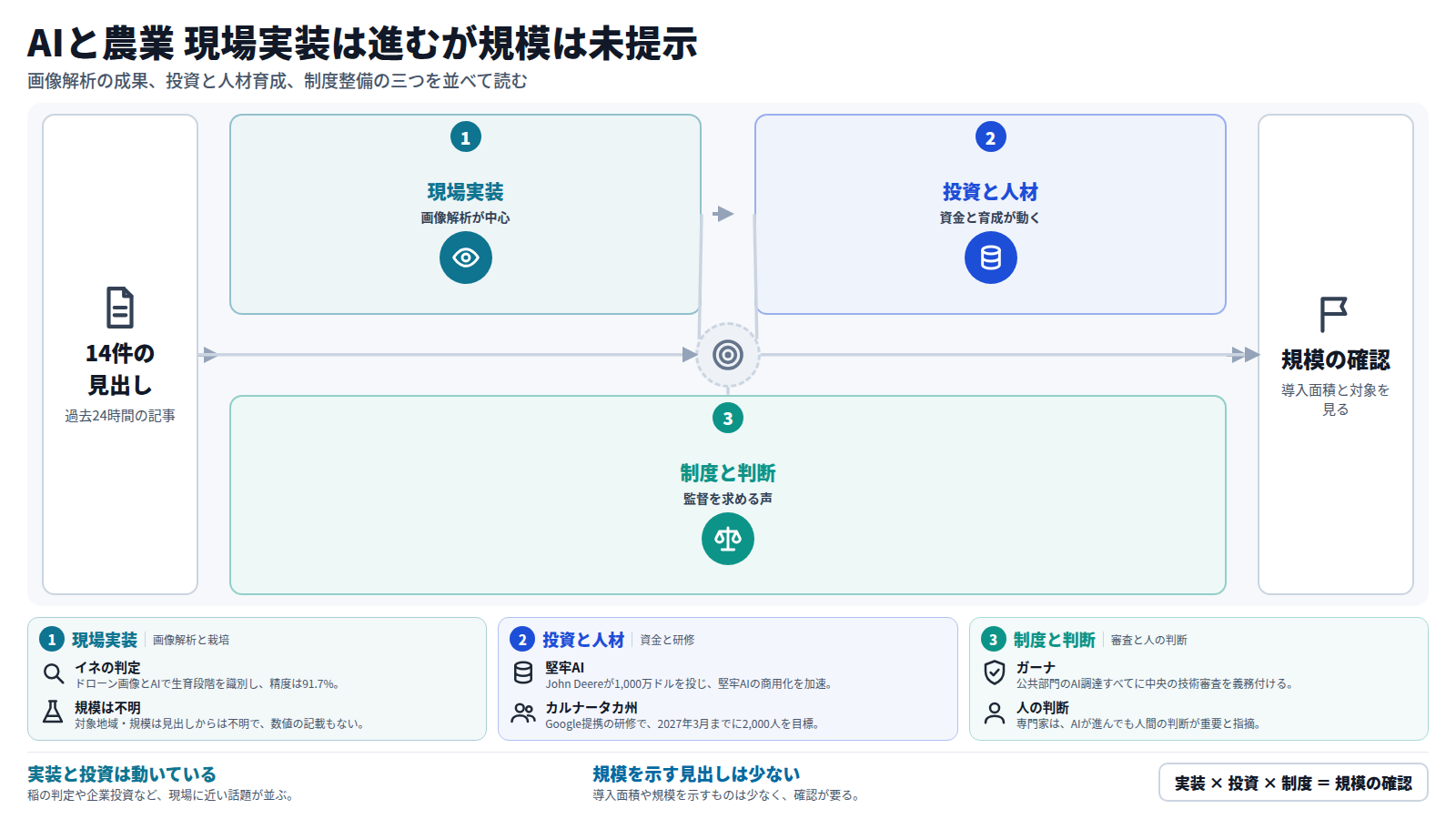This screenshot has width=1456, height=819.
Task: Click the 規模の確認 heading on the right
Action: click(x=1336, y=360)
